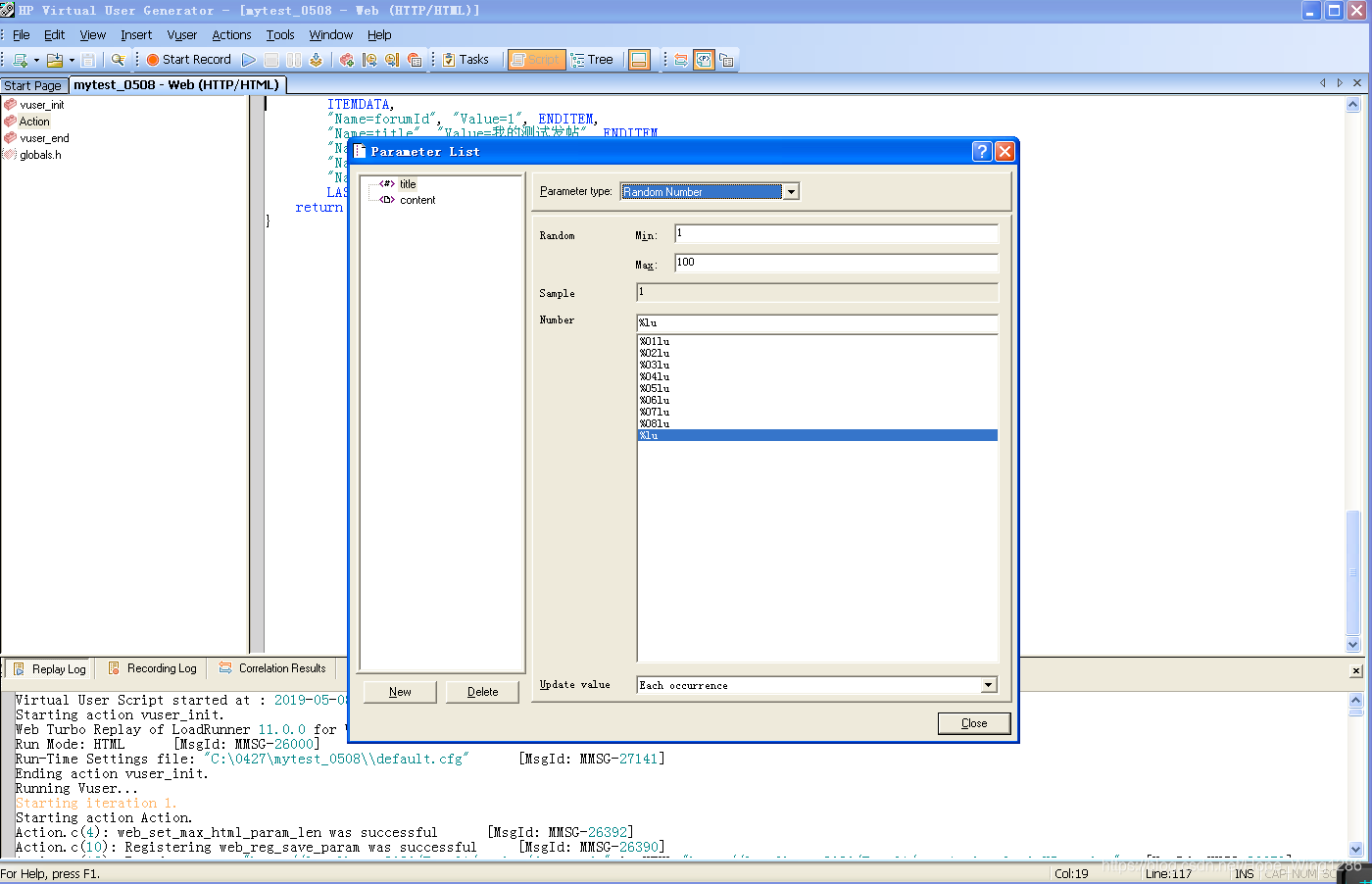This screenshot has width=1372, height=884.
Task: Switch to the Replay Log tab
Action: (50, 669)
